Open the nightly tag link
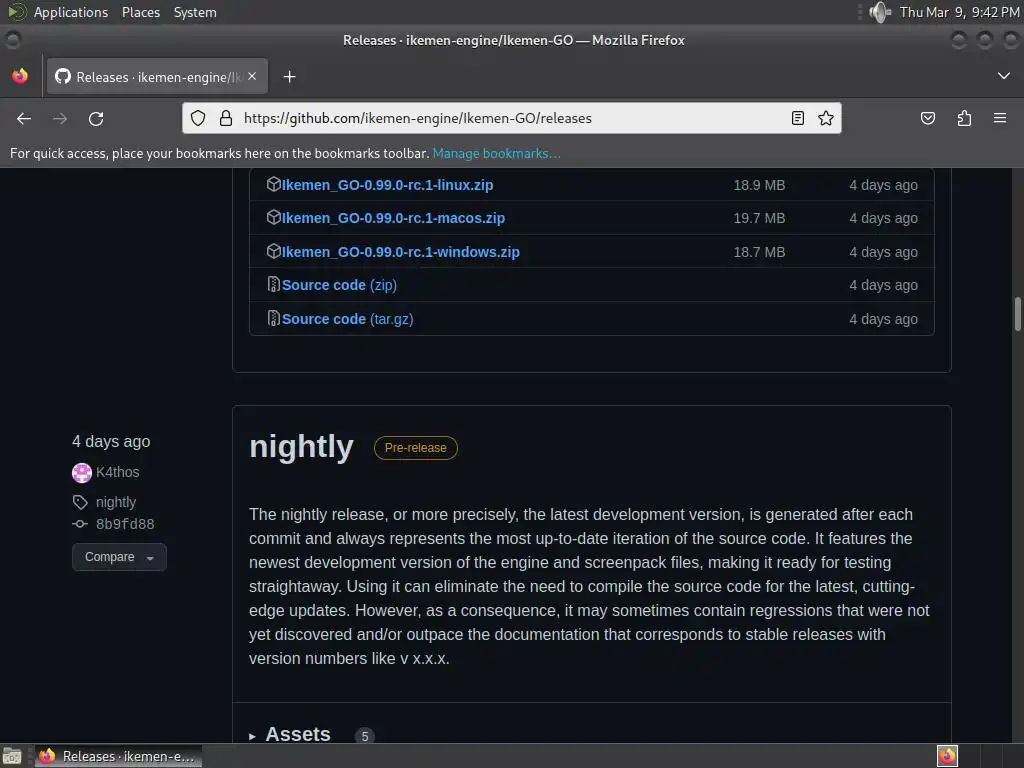The image size is (1024, 768). pos(116,502)
